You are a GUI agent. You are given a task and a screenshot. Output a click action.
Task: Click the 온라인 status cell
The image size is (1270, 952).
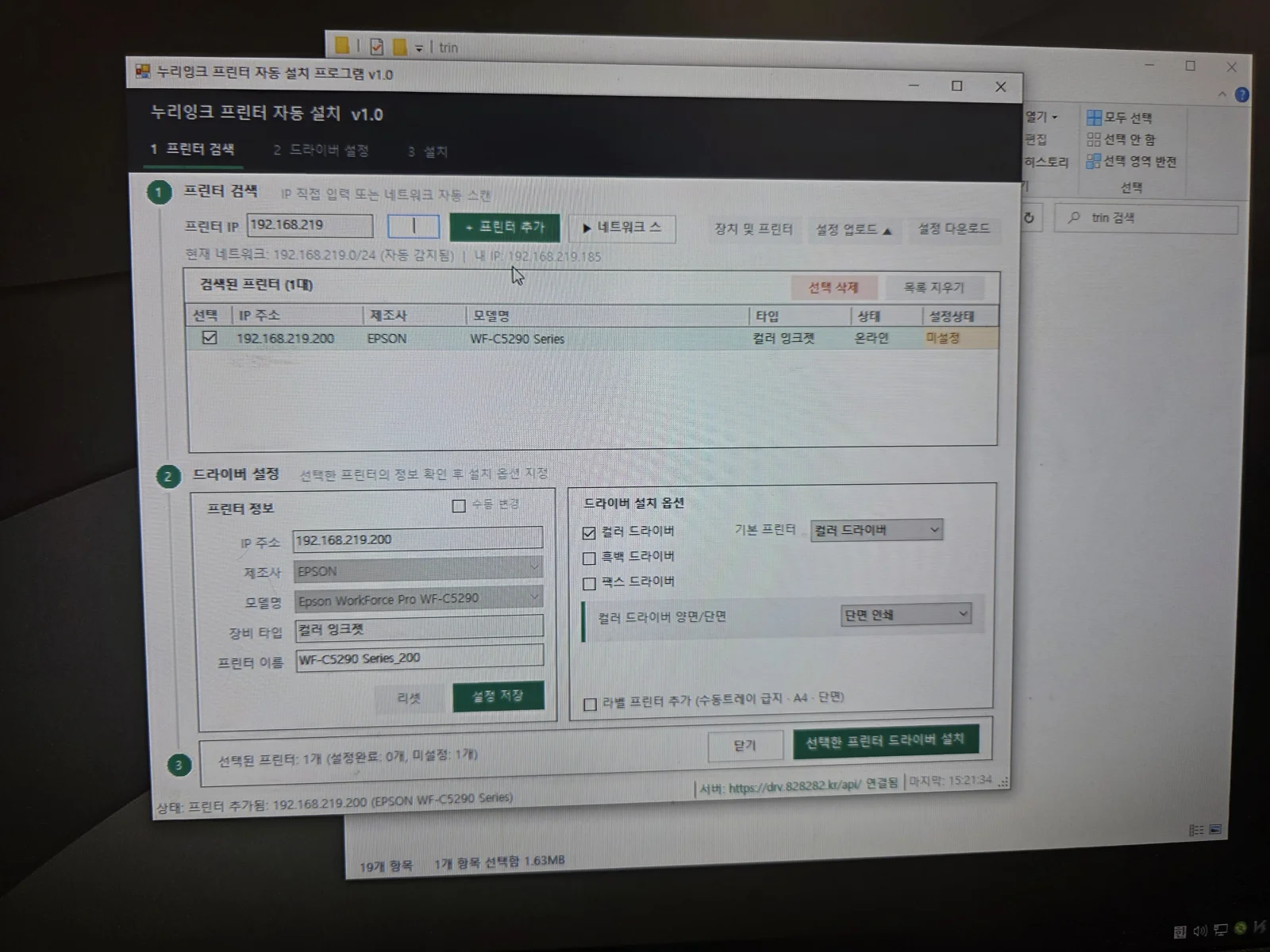872,338
